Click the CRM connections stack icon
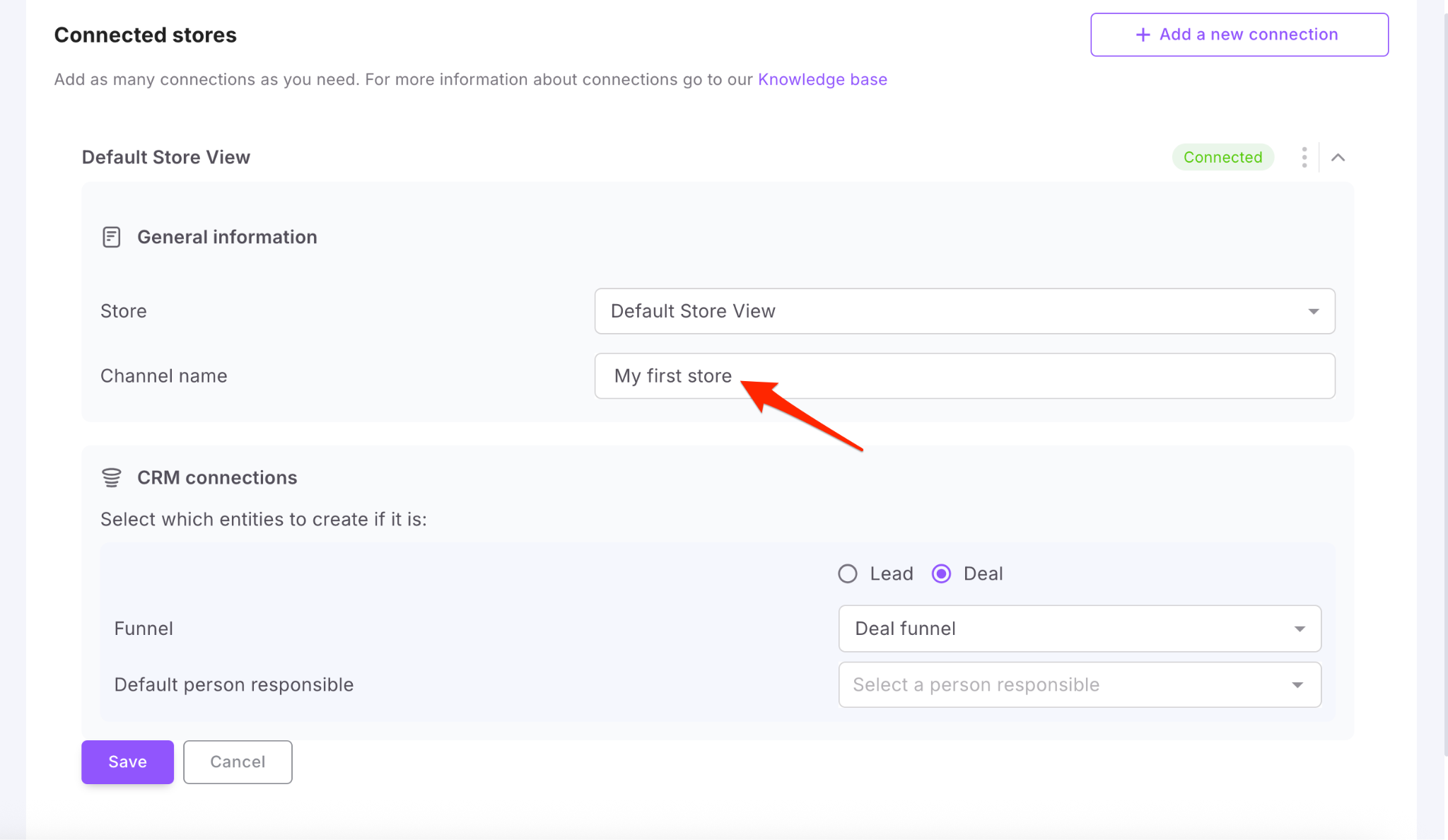 pos(111,477)
